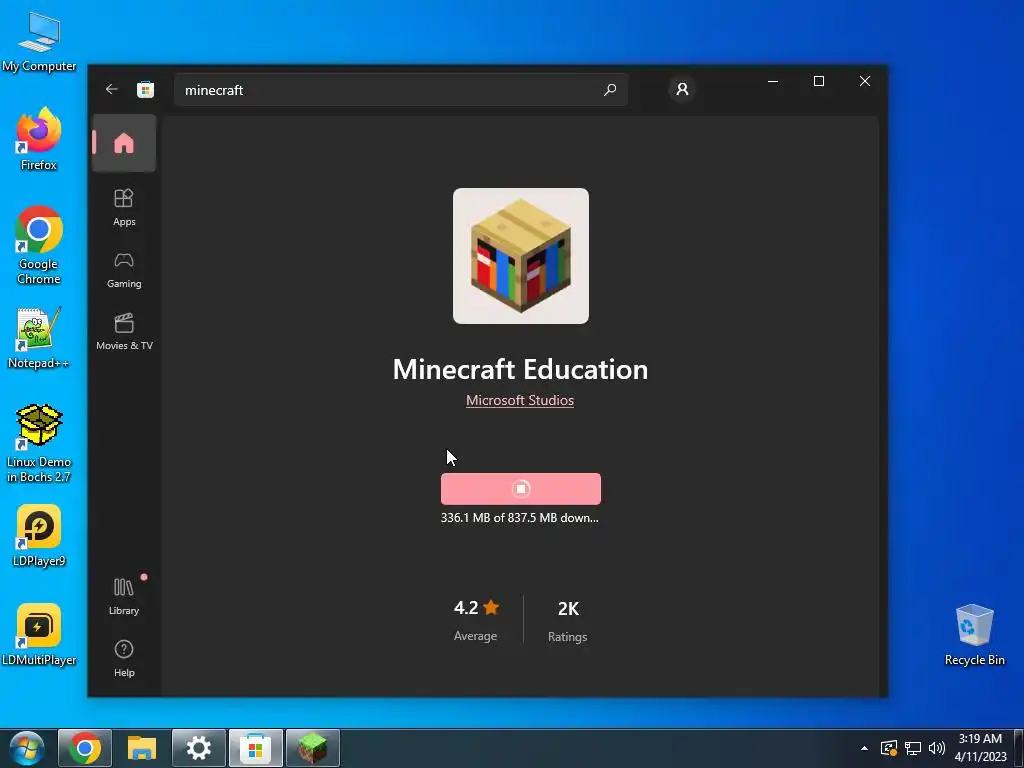Open the Minecraft grass block taskbar icon
The image size is (1024, 768).
[x=312, y=748]
